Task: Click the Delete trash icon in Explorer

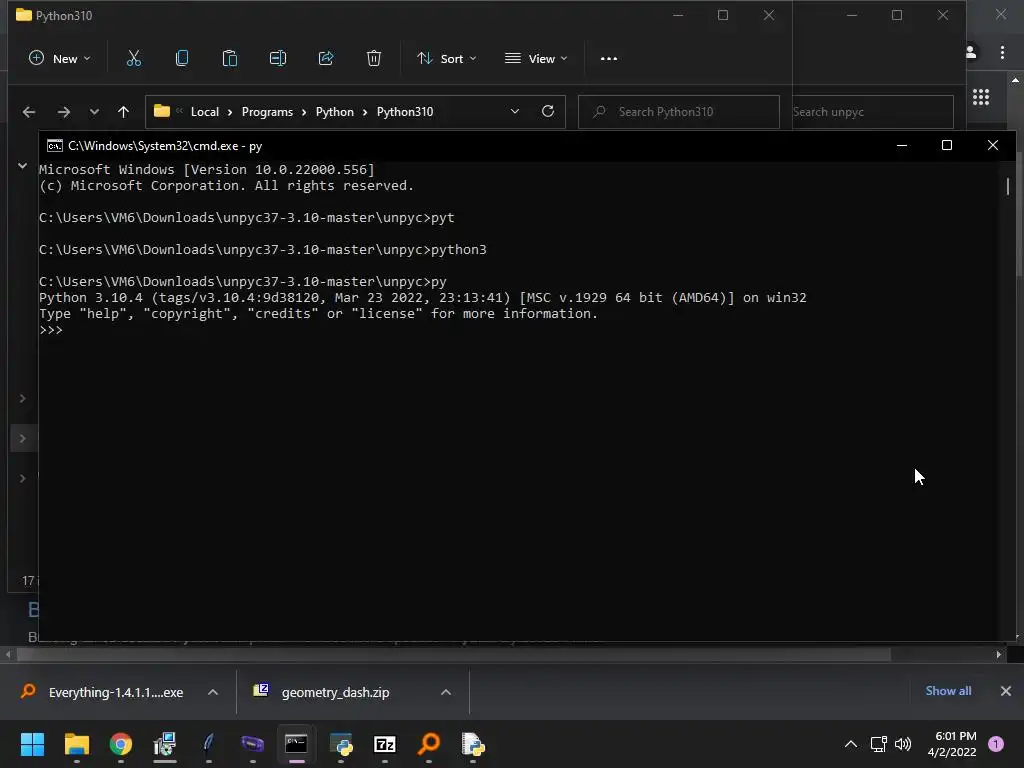Action: click(374, 58)
